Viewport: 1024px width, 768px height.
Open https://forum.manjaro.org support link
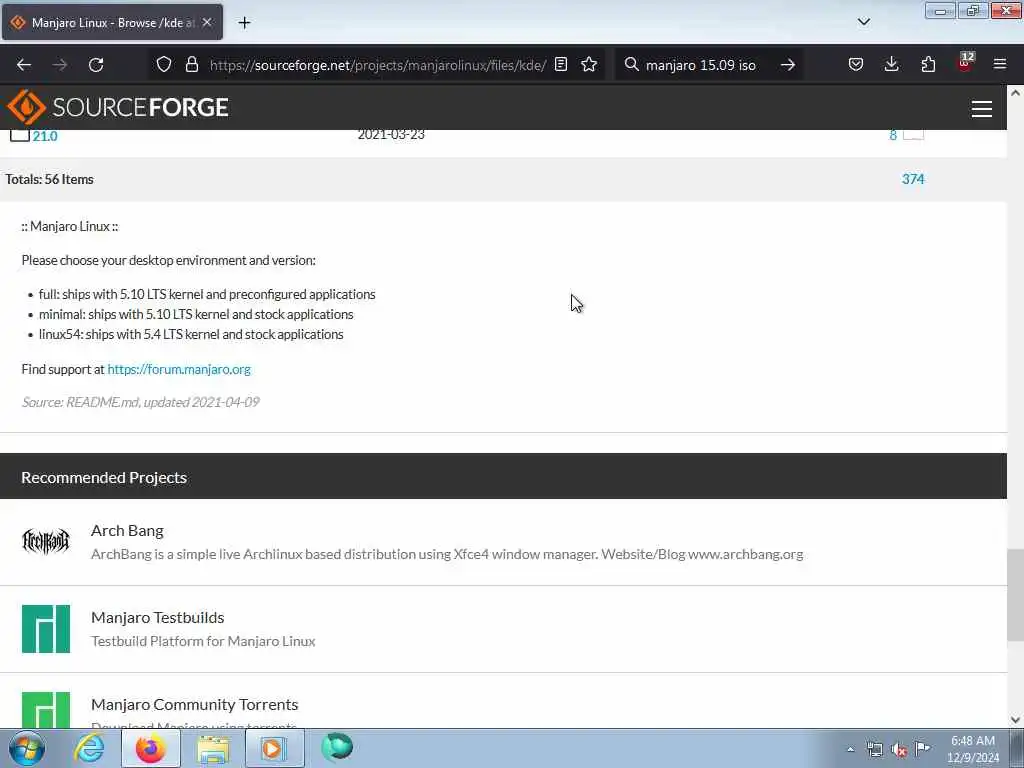click(x=179, y=369)
